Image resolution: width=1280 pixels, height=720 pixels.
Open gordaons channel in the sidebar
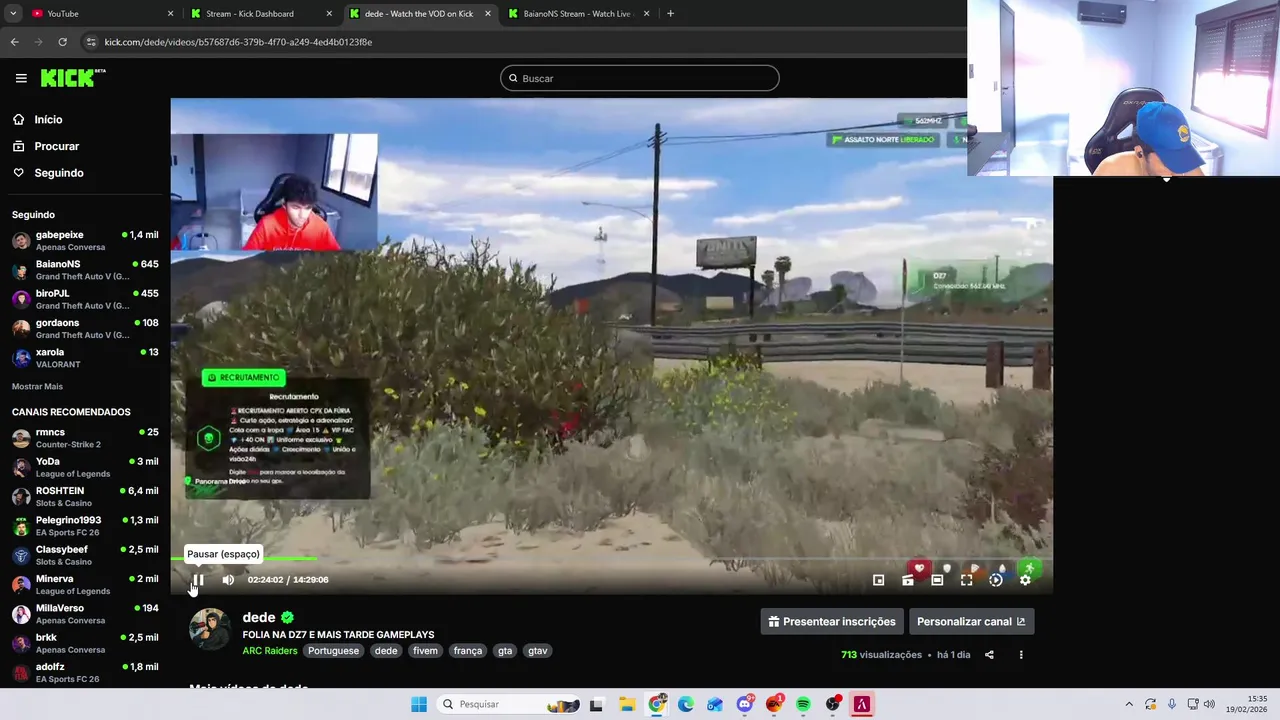(x=85, y=329)
